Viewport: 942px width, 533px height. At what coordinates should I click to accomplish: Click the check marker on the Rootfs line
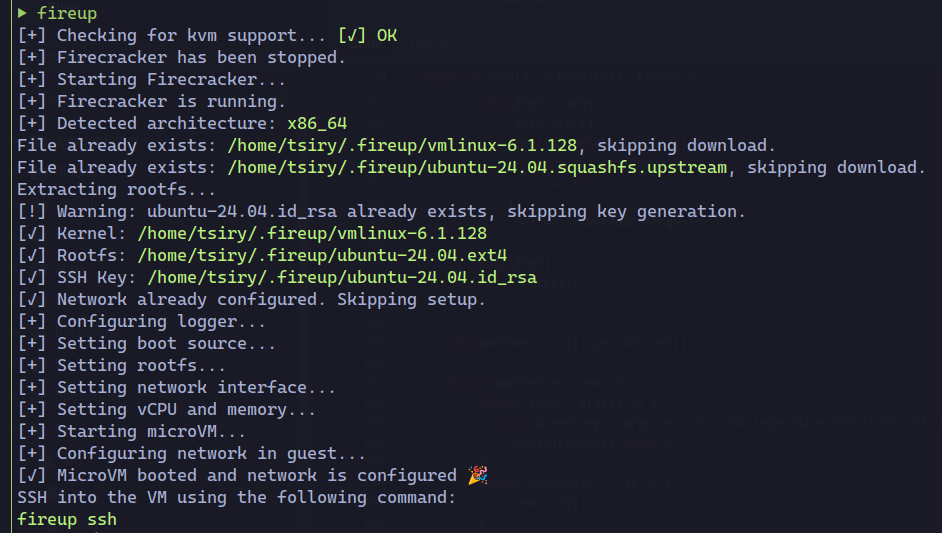[31, 256]
